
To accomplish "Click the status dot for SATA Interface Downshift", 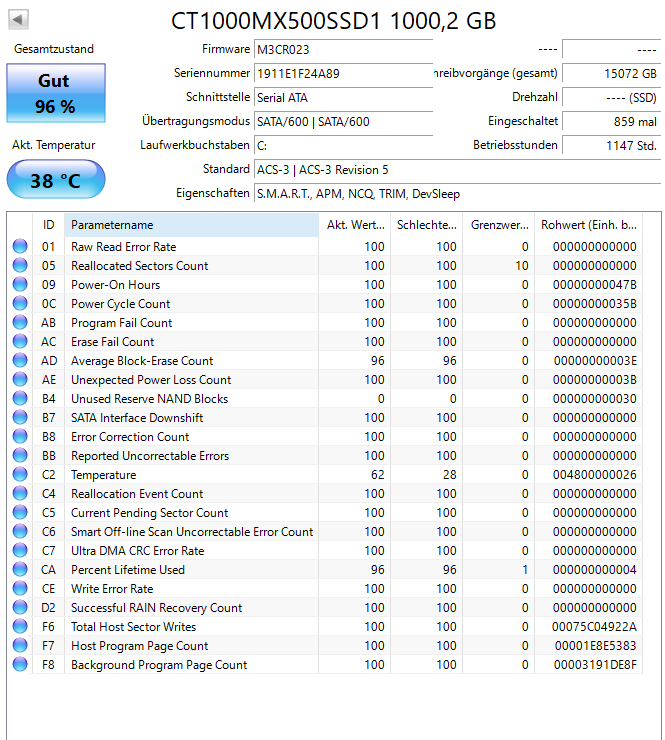I will 20,417.
